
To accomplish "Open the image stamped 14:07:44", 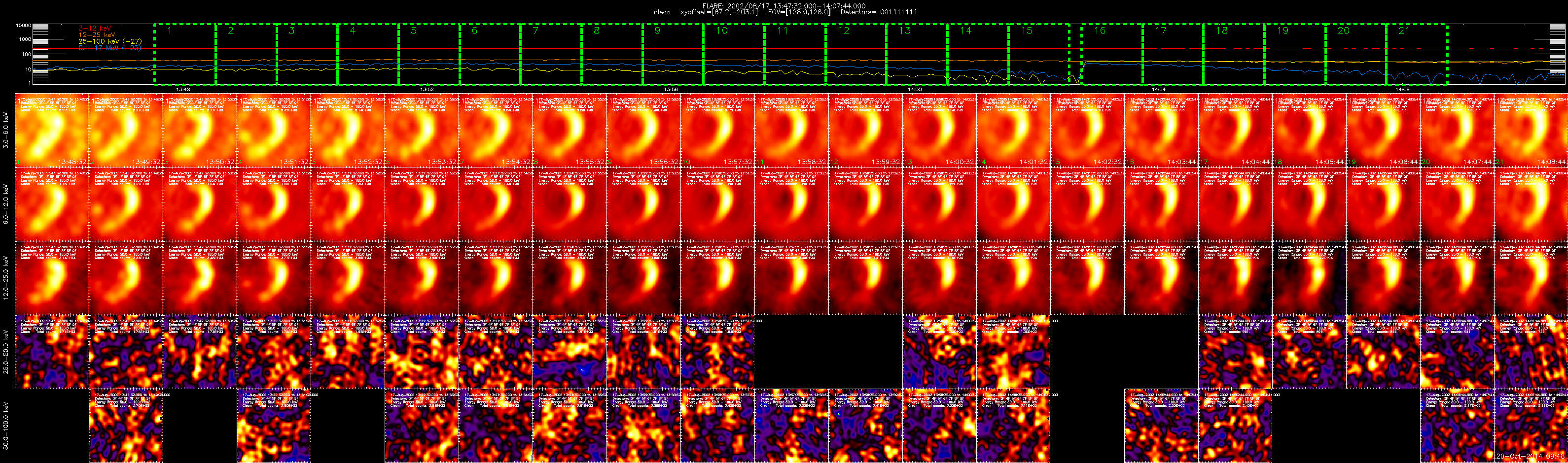I will coord(1457,130).
